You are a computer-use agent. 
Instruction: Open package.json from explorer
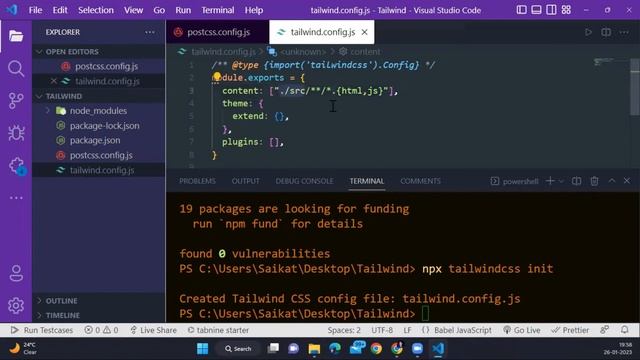99,140
